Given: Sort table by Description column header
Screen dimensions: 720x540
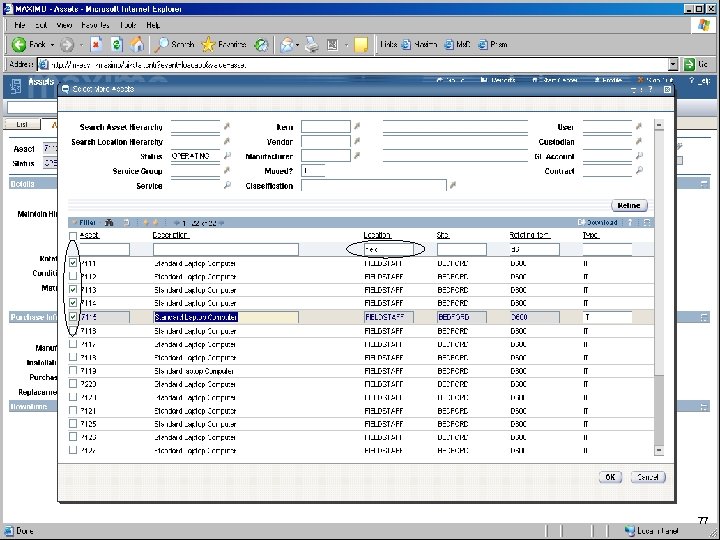Looking at the screenshot, I should click(170, 235).
